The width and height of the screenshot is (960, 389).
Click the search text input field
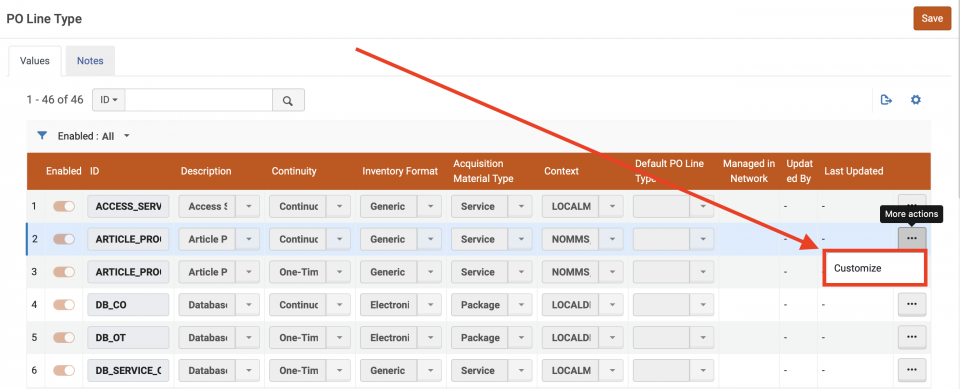[x=198, y=100]
